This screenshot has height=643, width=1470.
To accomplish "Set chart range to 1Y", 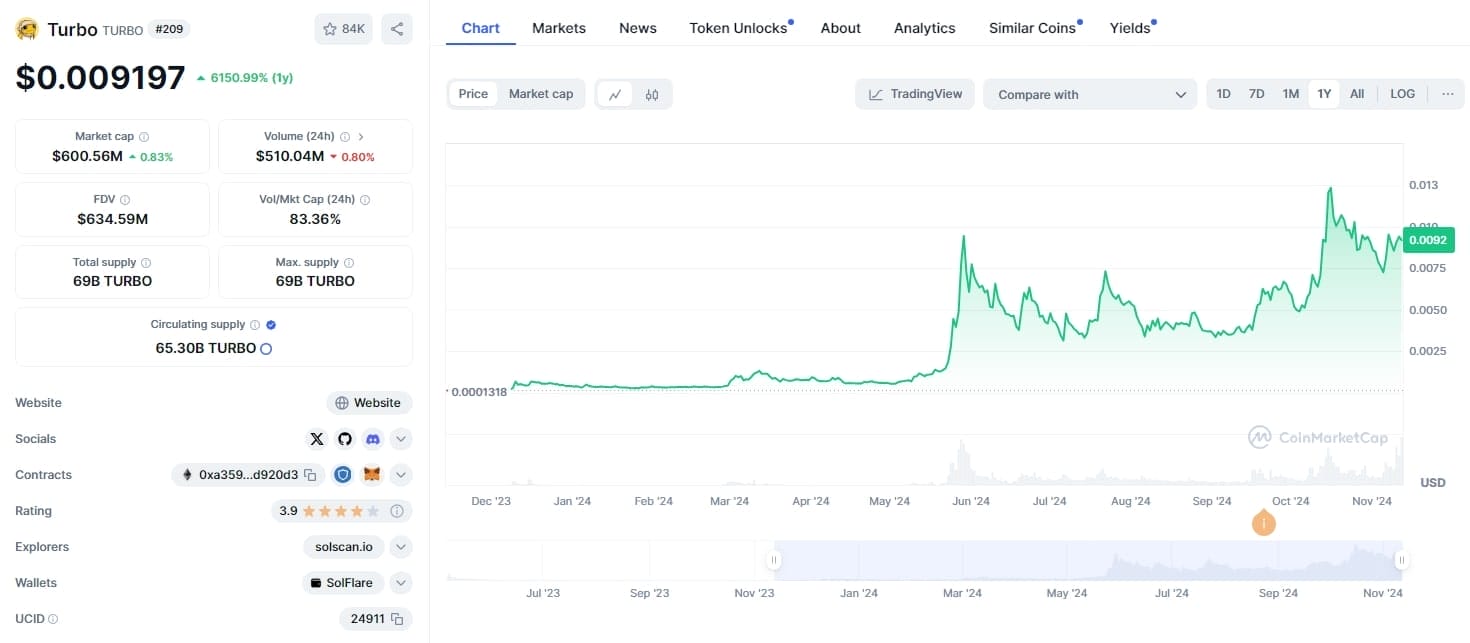I will pos(1324,94).
